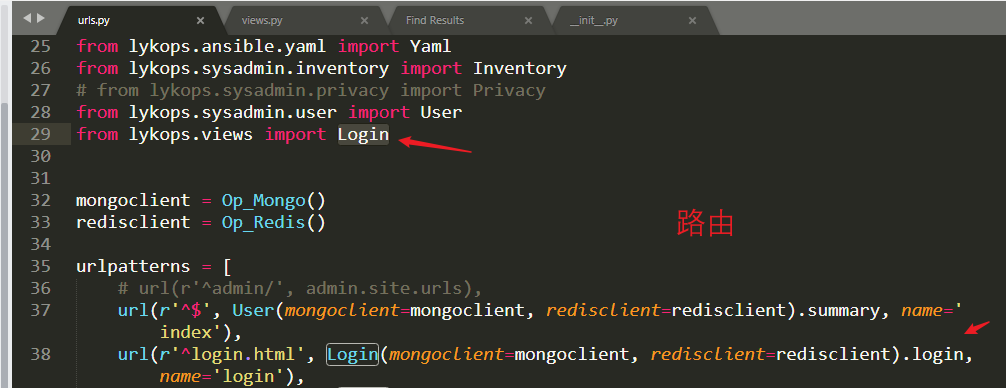Click line number 29 in the gutter
The height and width of the screenshot is (388, 1006).
(x=40, y=135)
